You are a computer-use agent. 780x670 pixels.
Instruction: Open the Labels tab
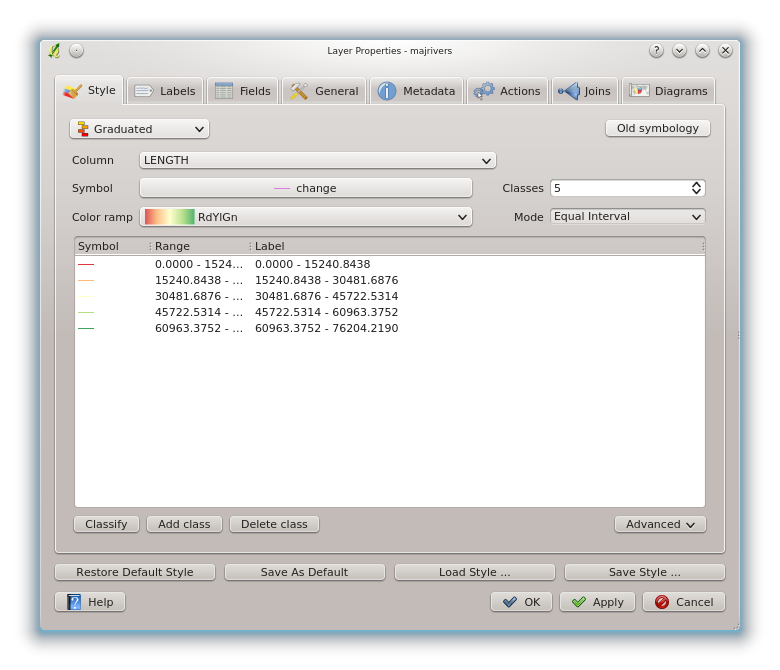pos(165,91)
